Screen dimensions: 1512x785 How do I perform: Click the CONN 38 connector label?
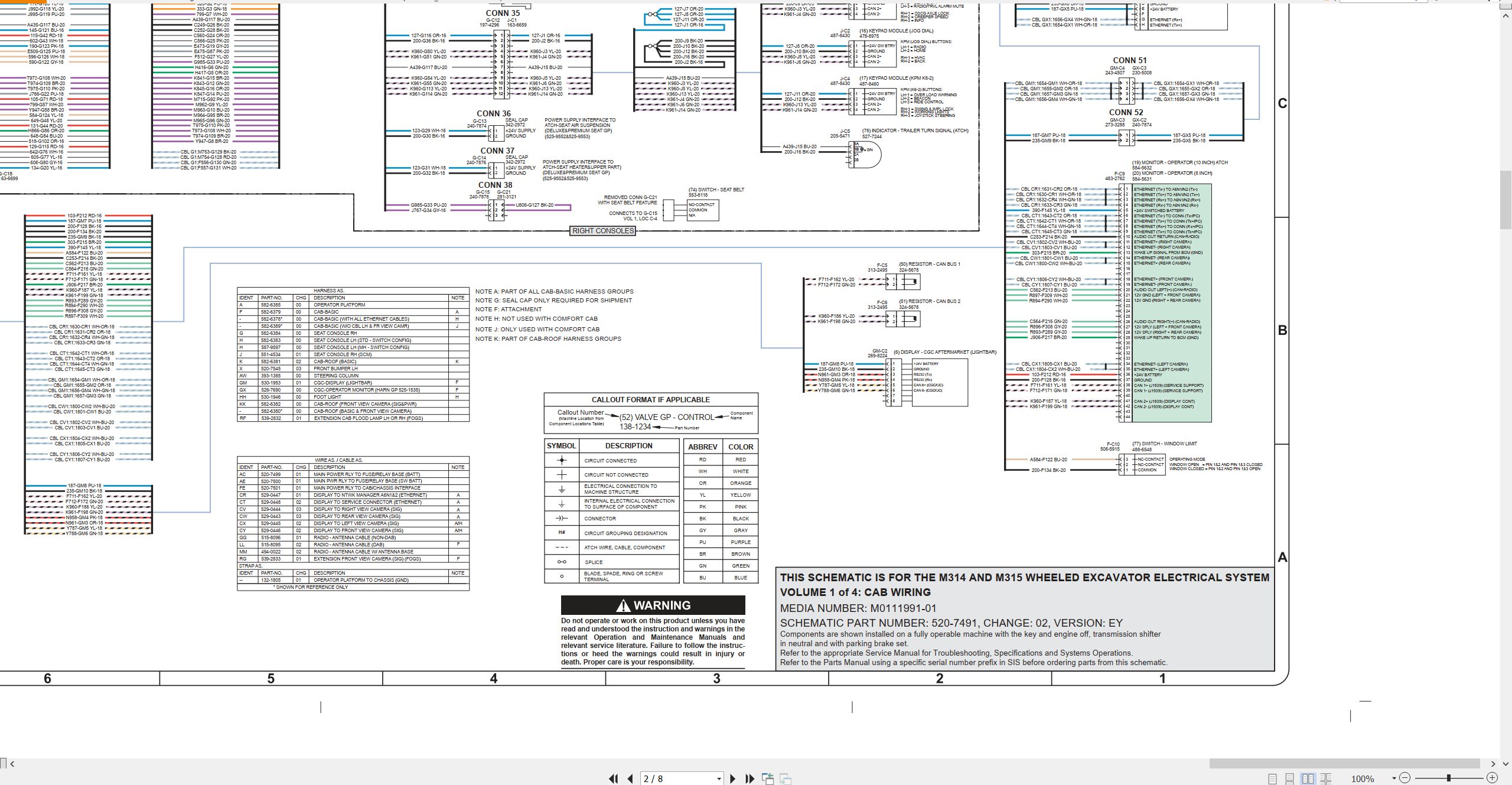click(x=495, y=185)
